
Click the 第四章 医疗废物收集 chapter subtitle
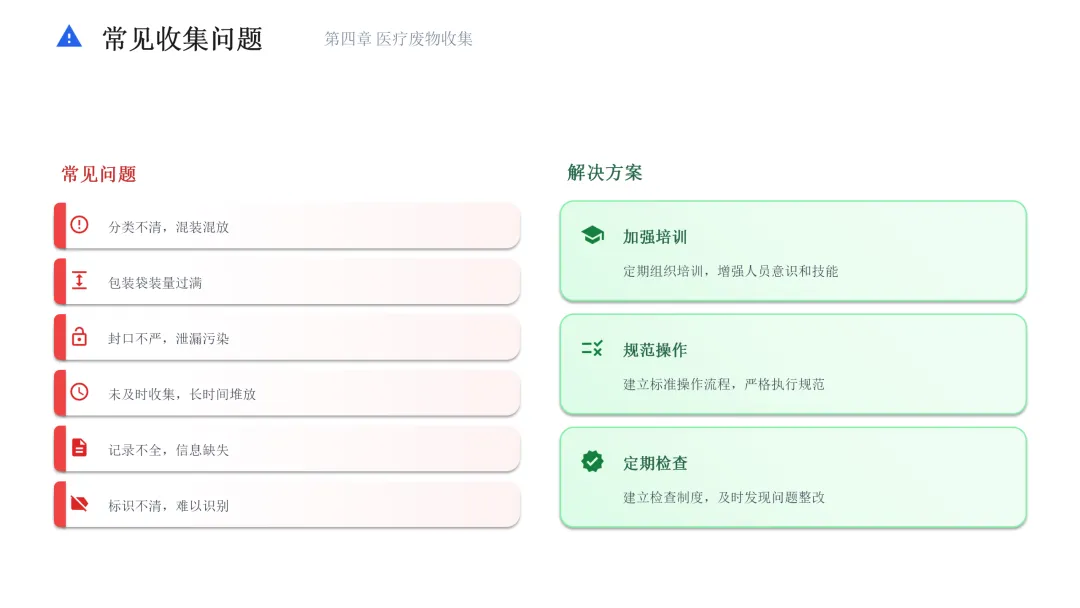(398, 39)
